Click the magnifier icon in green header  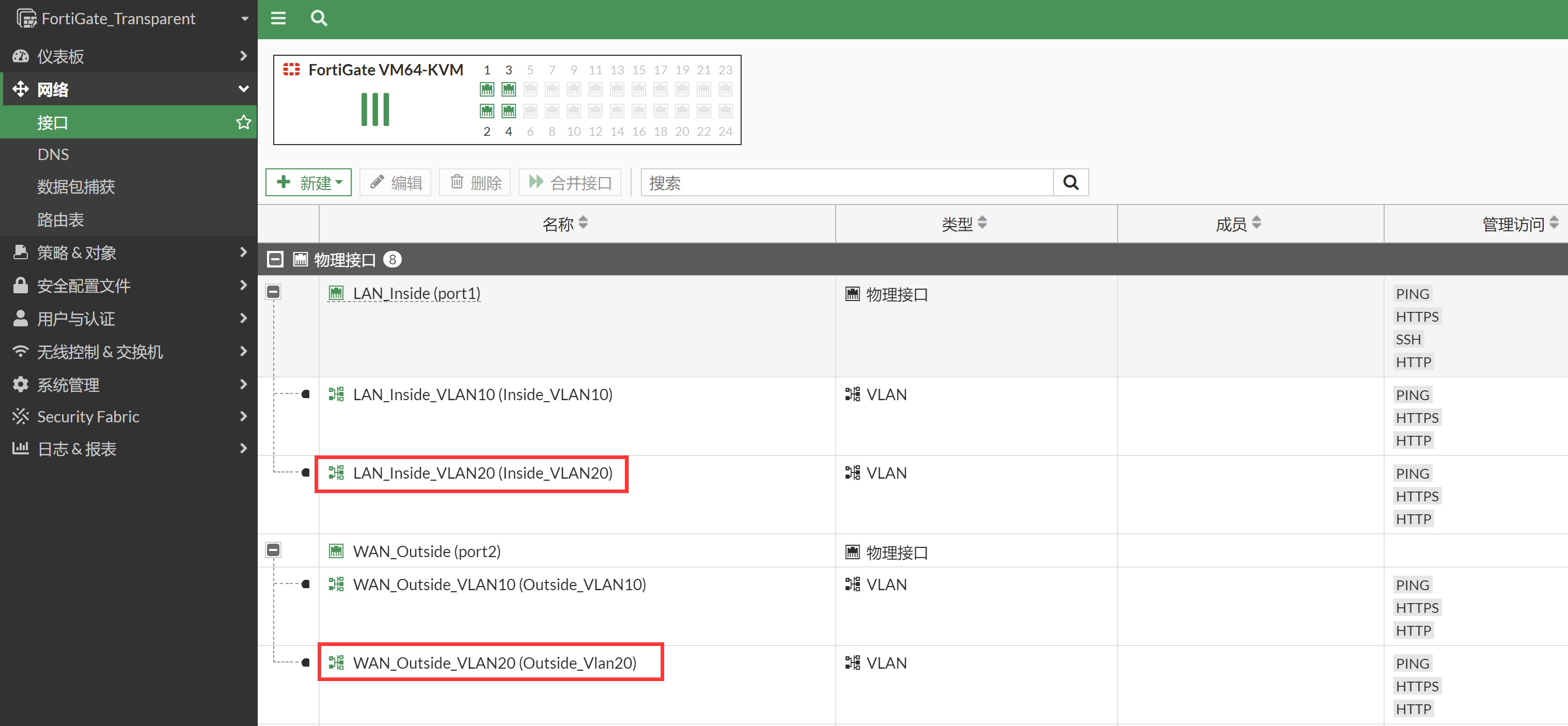pos(318,18)
